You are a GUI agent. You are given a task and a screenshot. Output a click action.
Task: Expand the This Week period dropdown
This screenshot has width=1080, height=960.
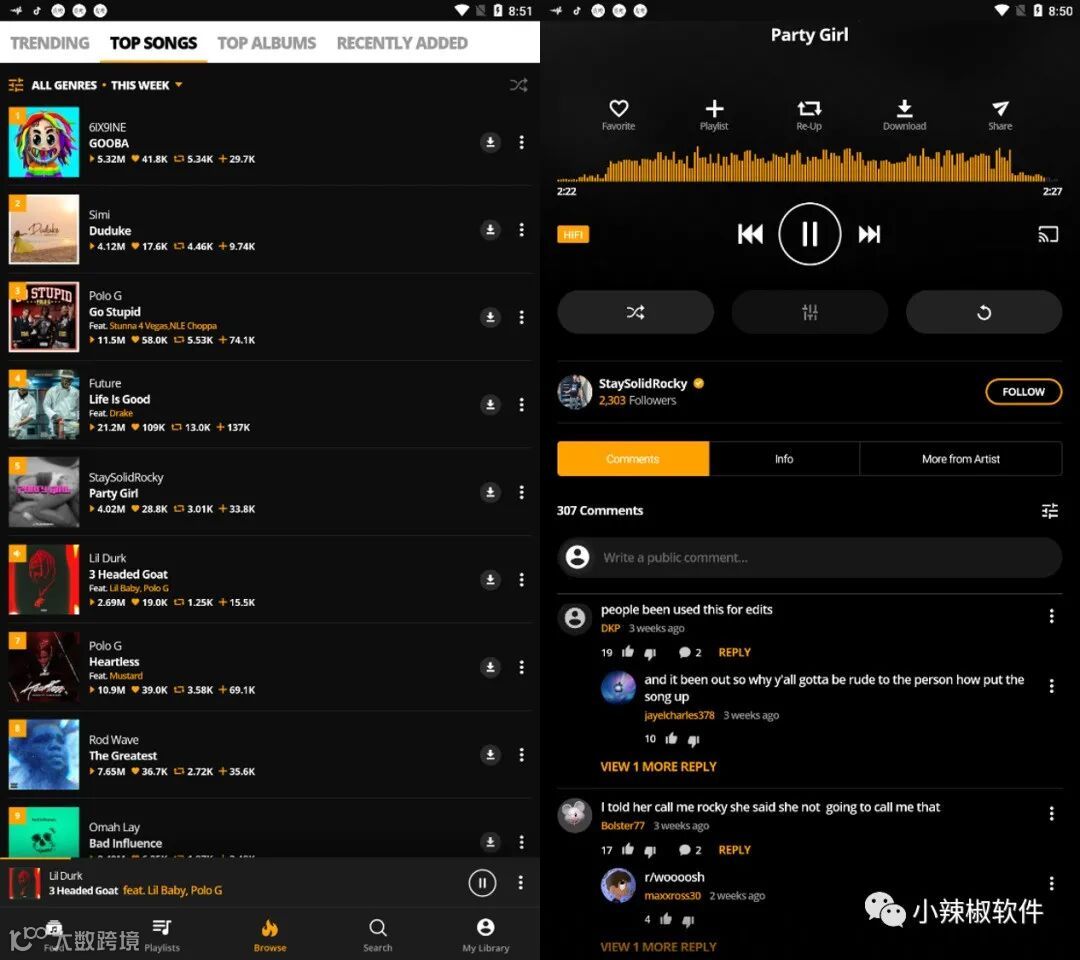tap(146, 85)
